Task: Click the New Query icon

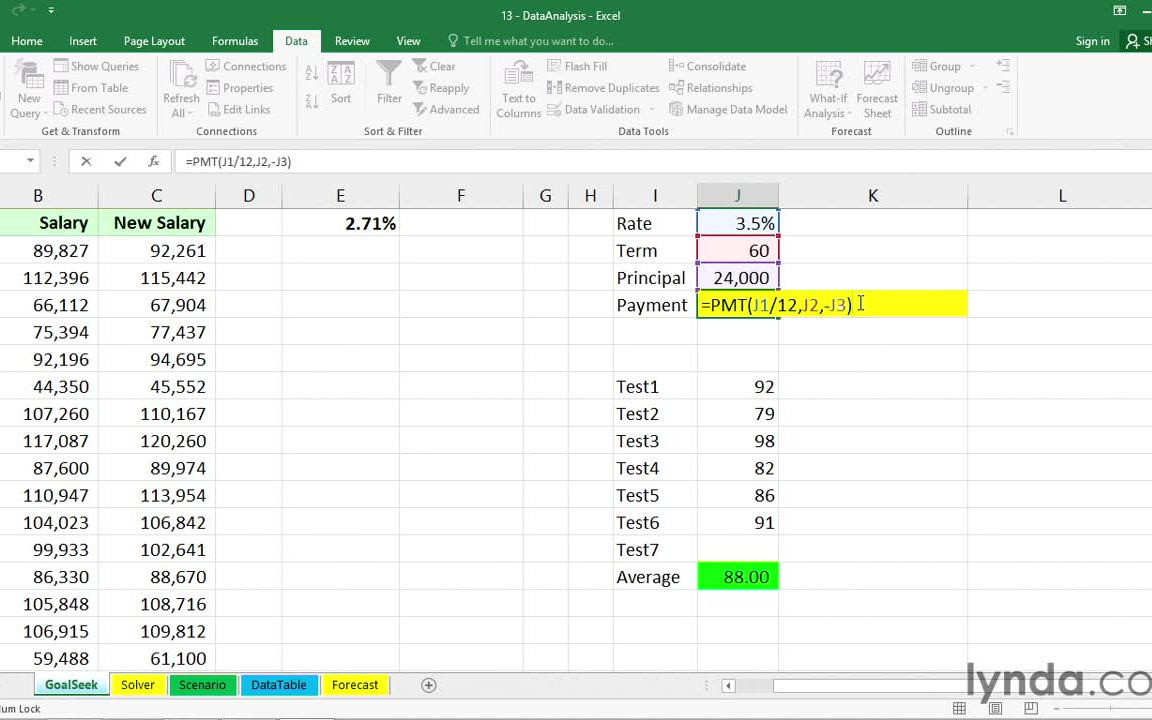Action: (29, 90)
